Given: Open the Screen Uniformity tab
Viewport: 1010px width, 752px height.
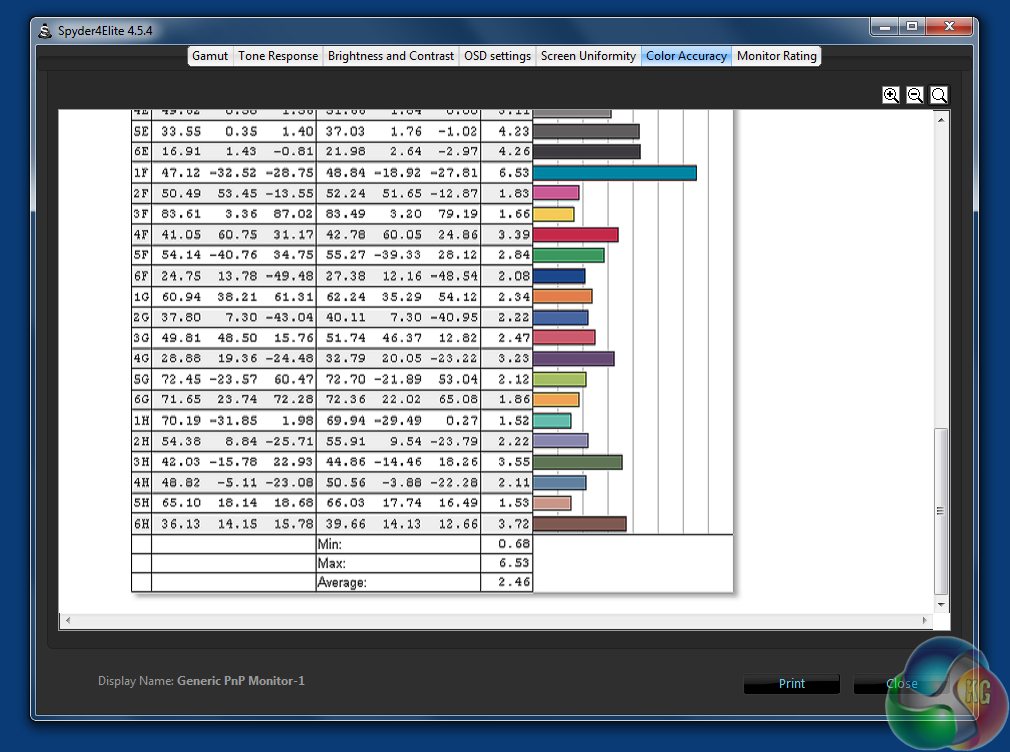Looking at the screenshot, I should 588,56.
